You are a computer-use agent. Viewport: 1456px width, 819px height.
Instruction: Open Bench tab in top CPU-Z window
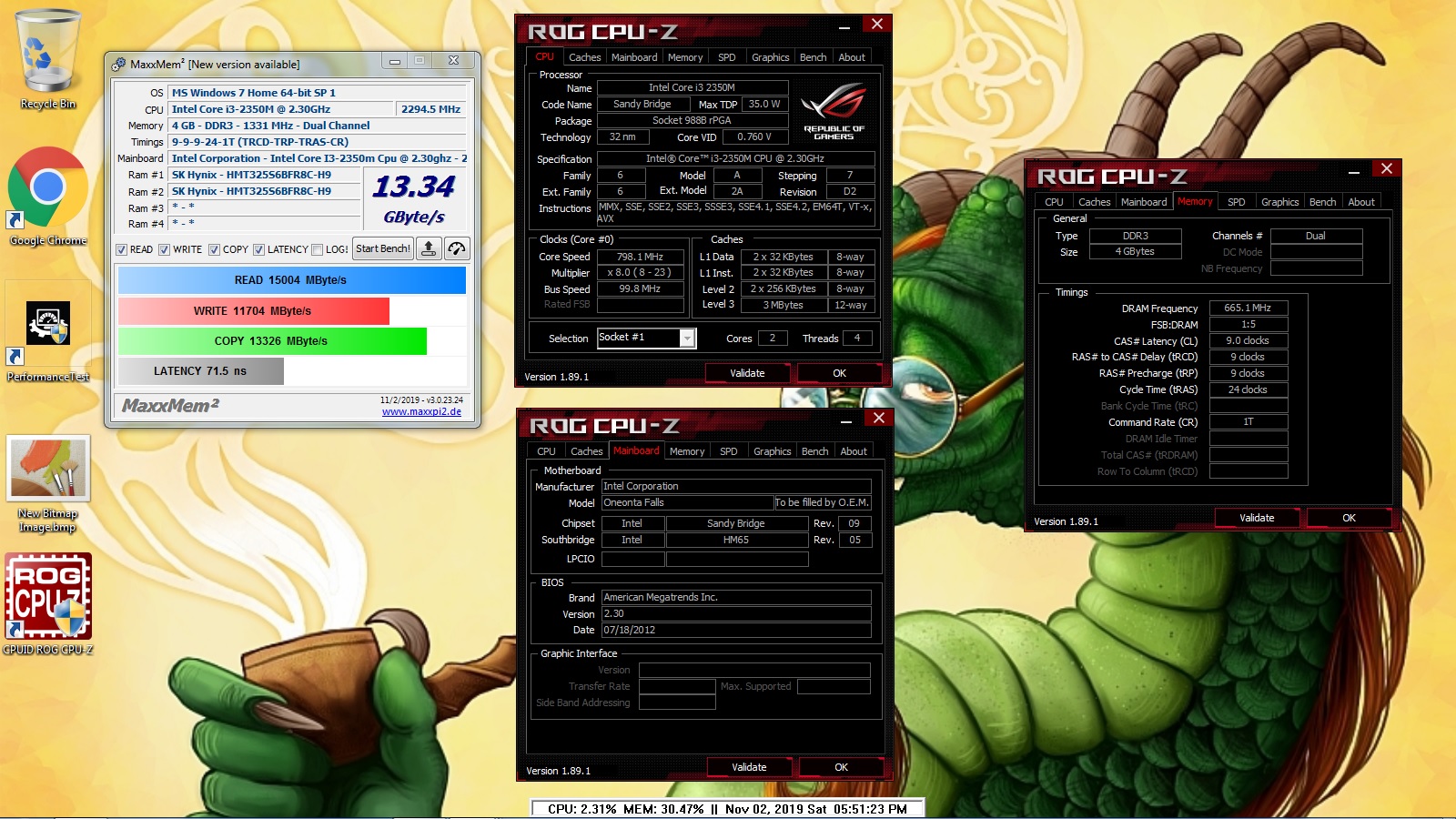(x=813, y=57)
